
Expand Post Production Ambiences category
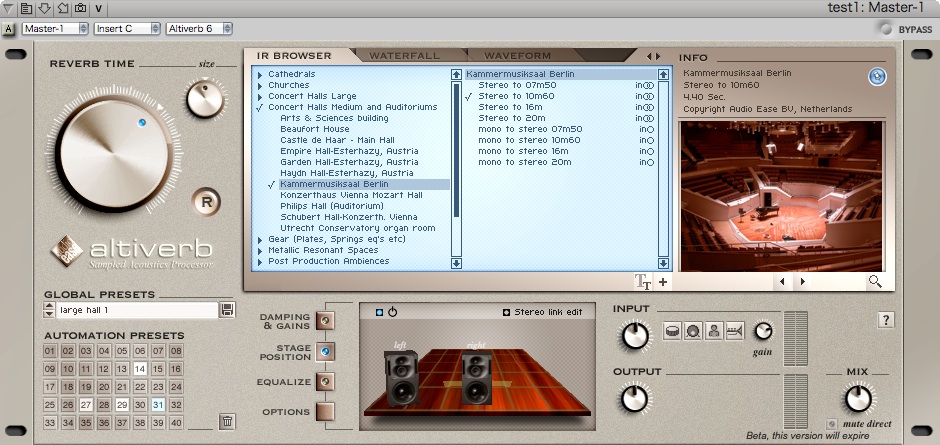click(x=260, y=261)
